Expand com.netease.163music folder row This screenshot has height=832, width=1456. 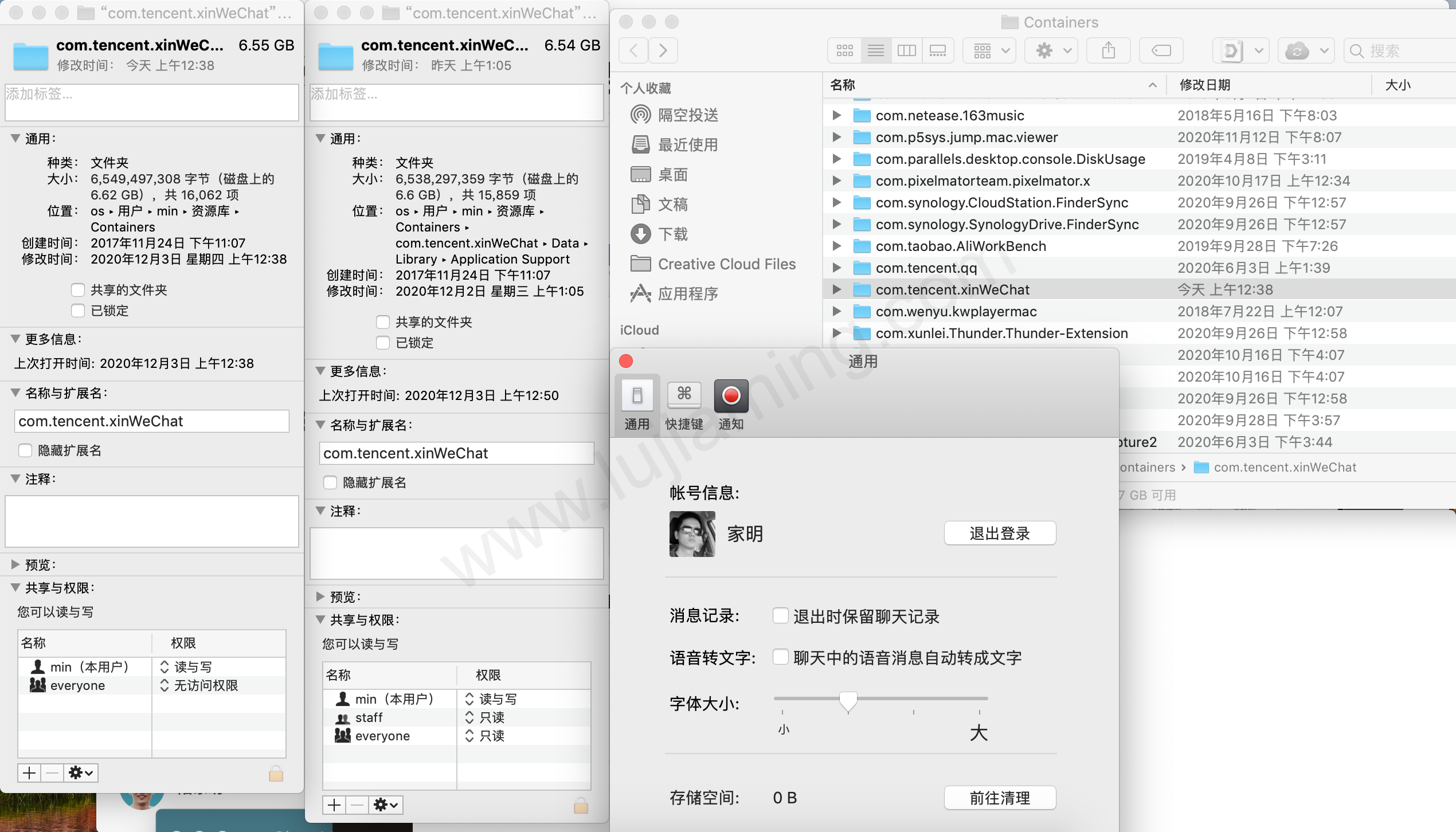[837, 115]
